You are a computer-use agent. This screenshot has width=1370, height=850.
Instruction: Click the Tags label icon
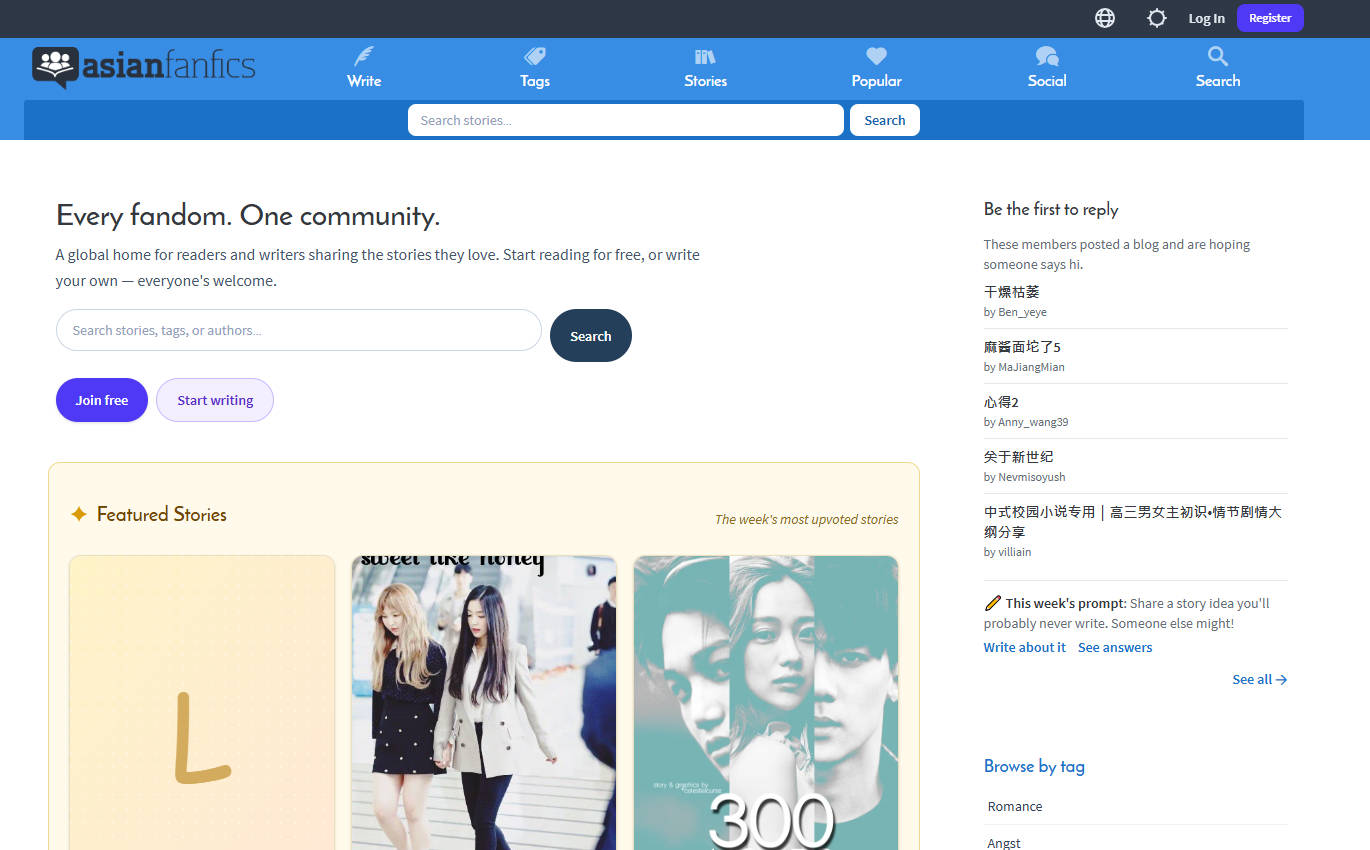click(535, 56)
